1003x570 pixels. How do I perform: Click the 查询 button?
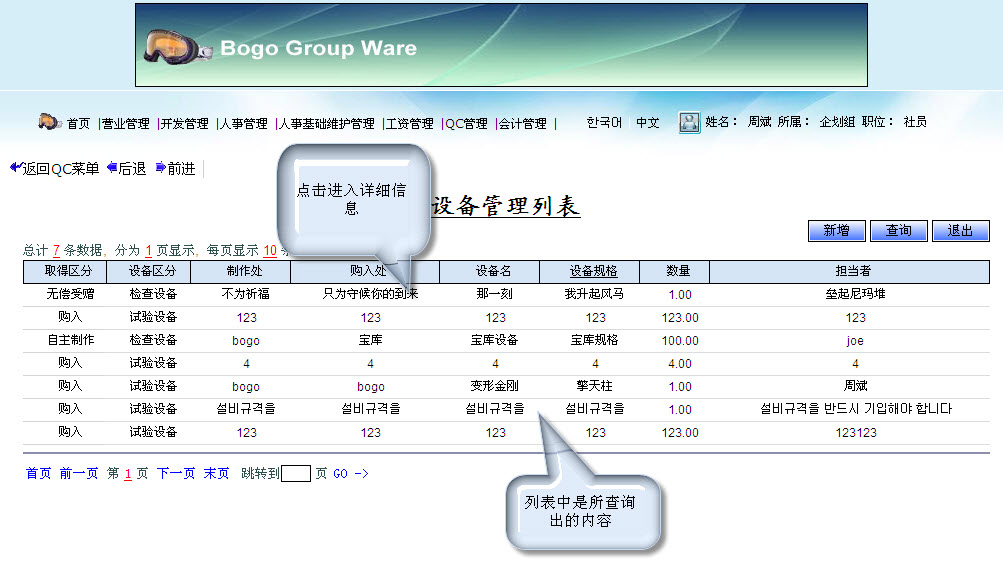899,231
